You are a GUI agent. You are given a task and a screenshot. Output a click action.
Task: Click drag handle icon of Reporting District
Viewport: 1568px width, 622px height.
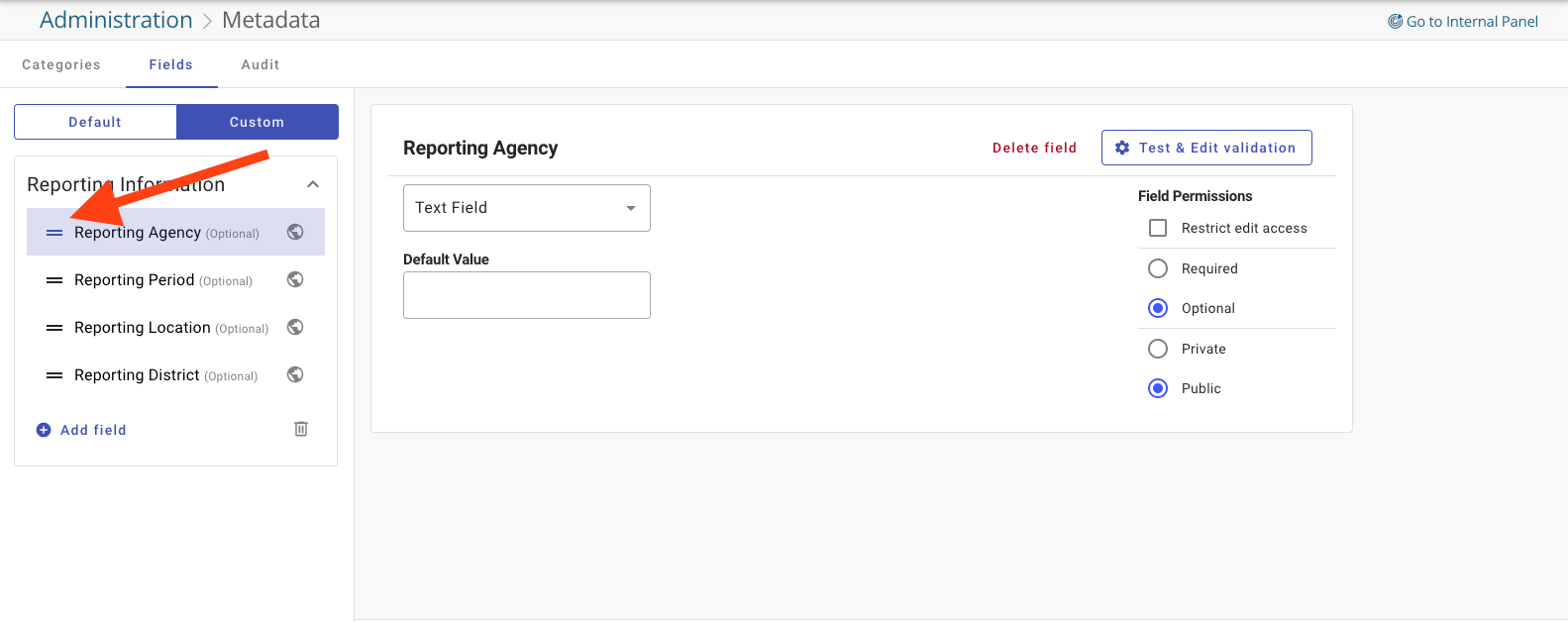[x=54, y=375]
